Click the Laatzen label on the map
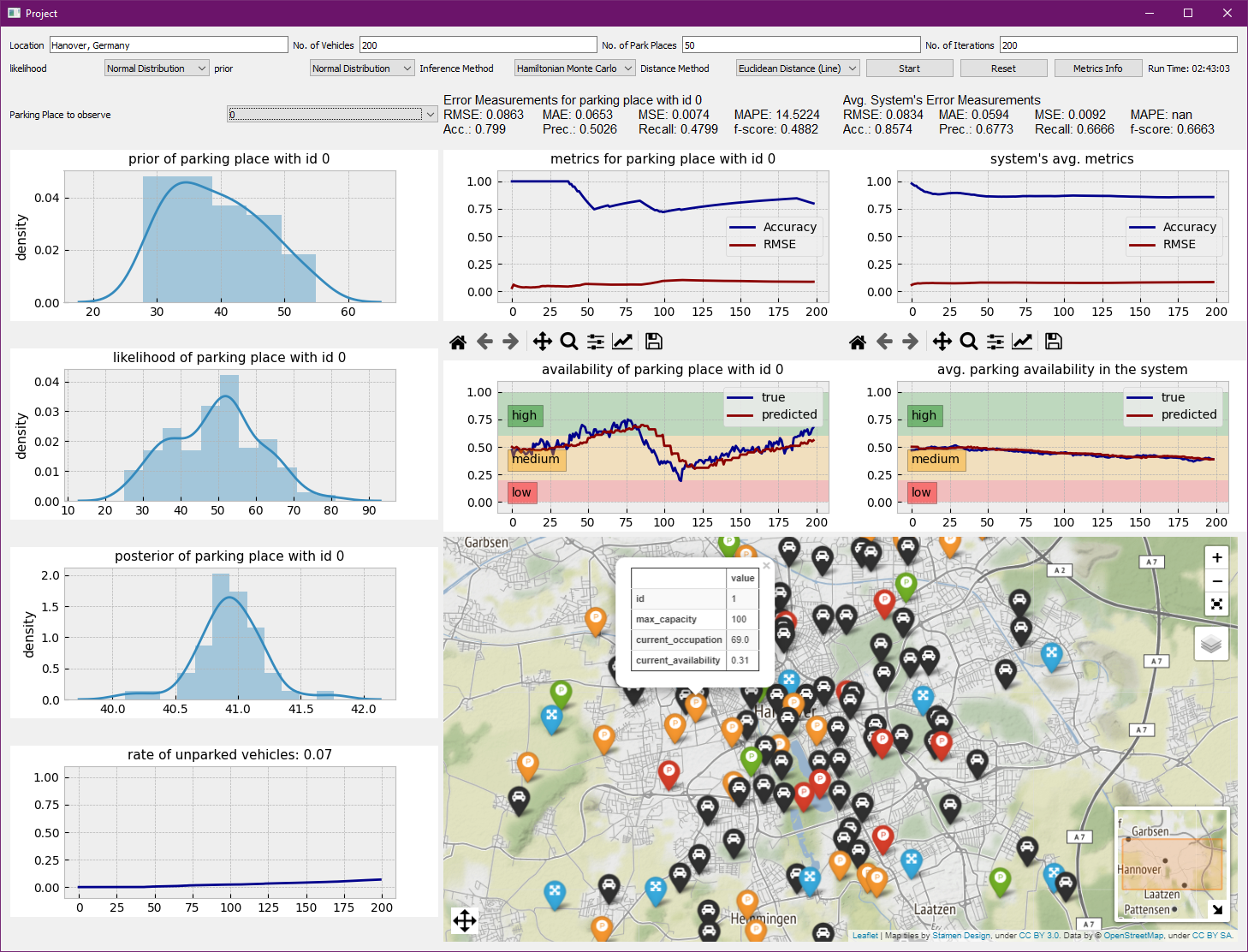 coord(935,909)
